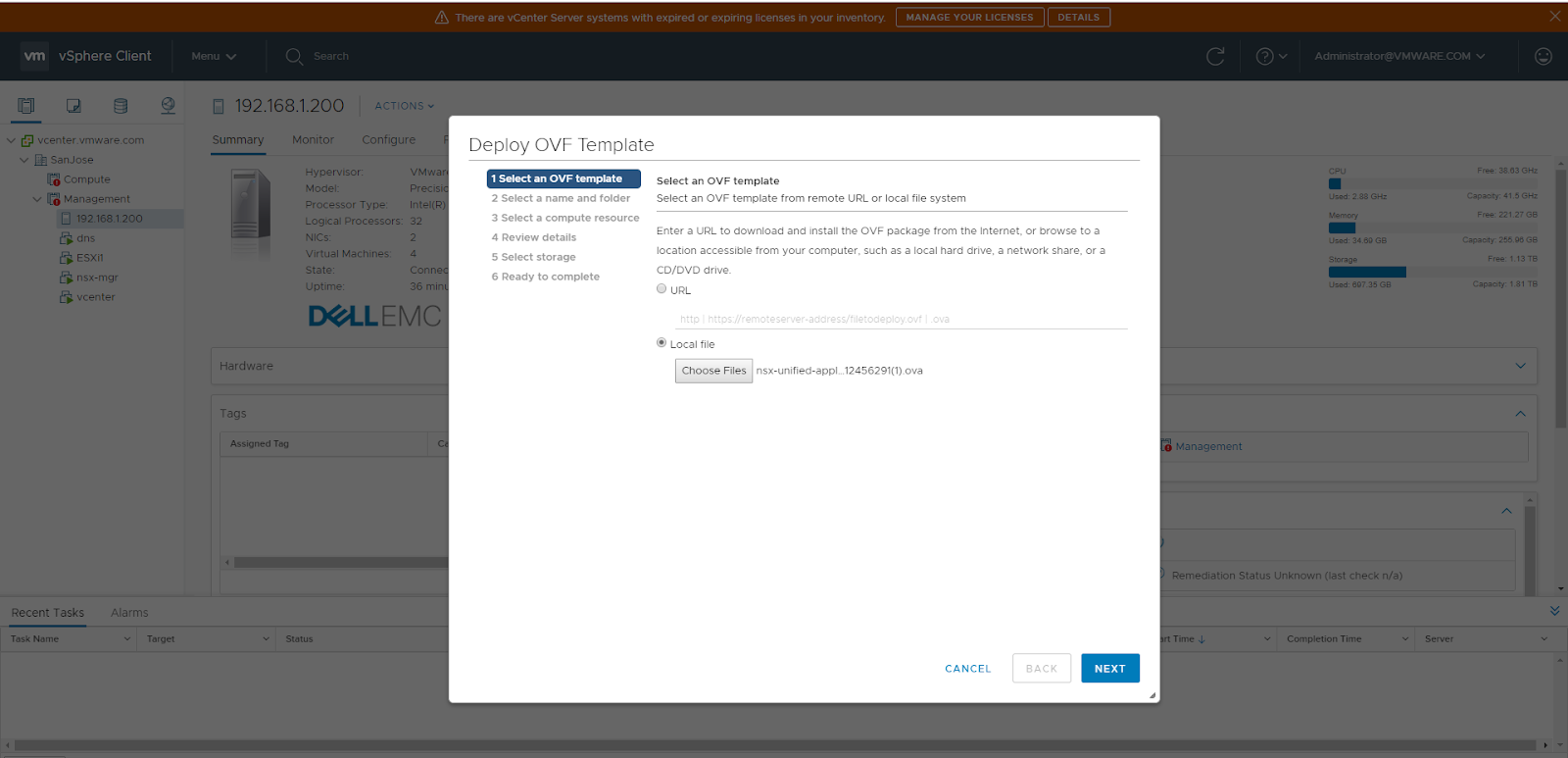
Task: Click the Status column header
Action: 299,639
